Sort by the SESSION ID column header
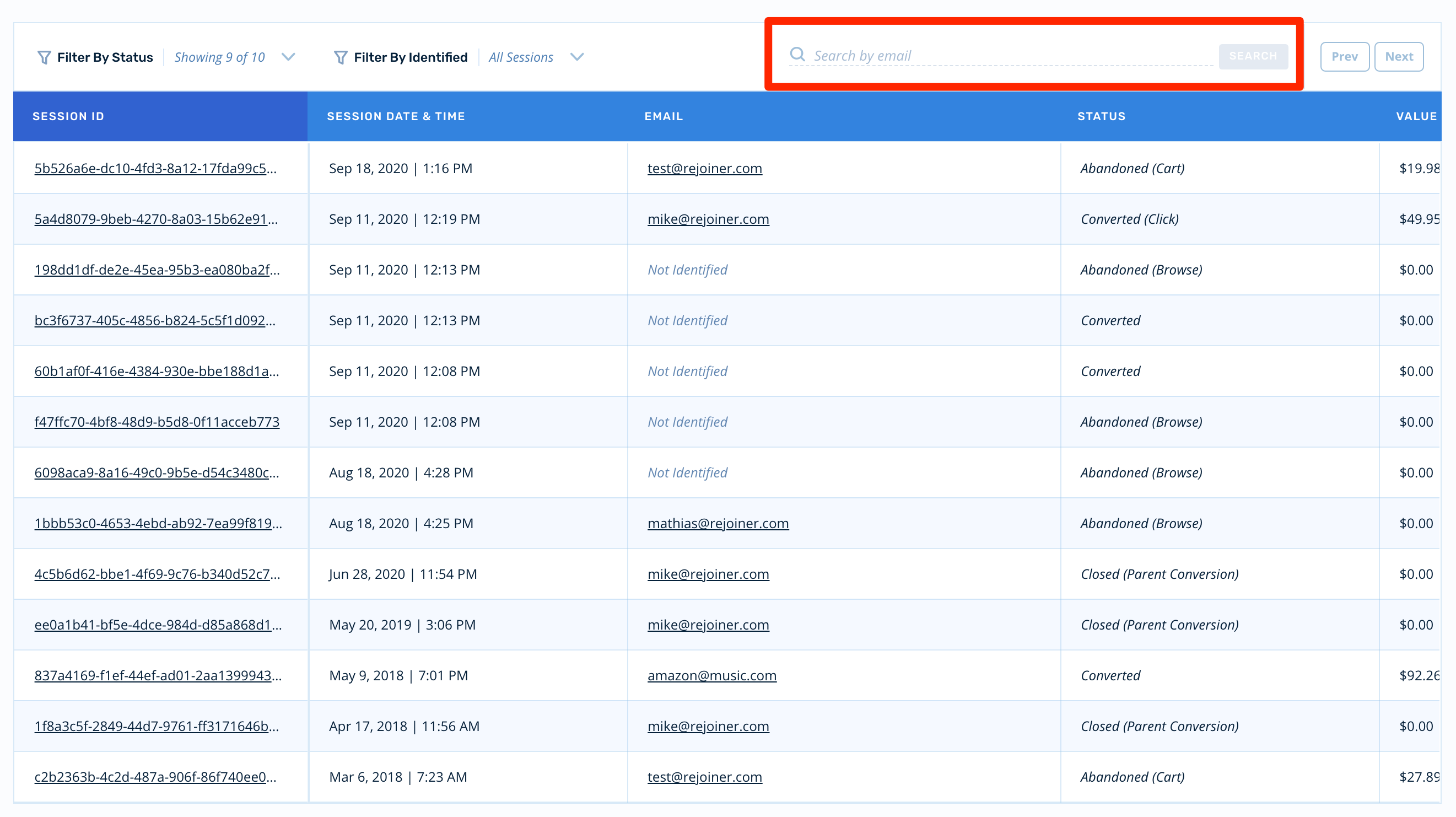Image resolution: width=1456 pixels, height=817 pixels. click(68, 116)
